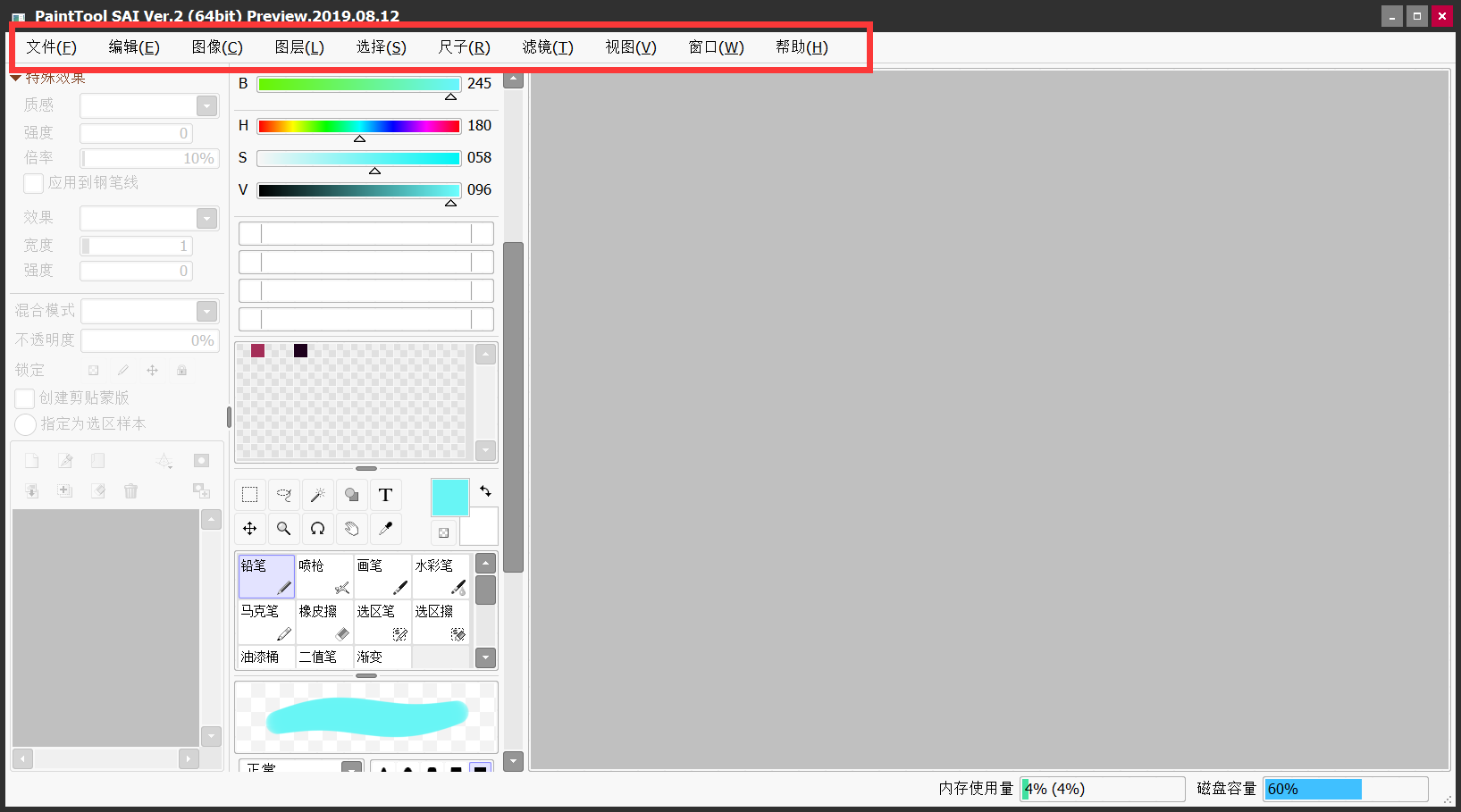
Task: Click the delete layer trash icon
Action: click(x=131, y=491)
